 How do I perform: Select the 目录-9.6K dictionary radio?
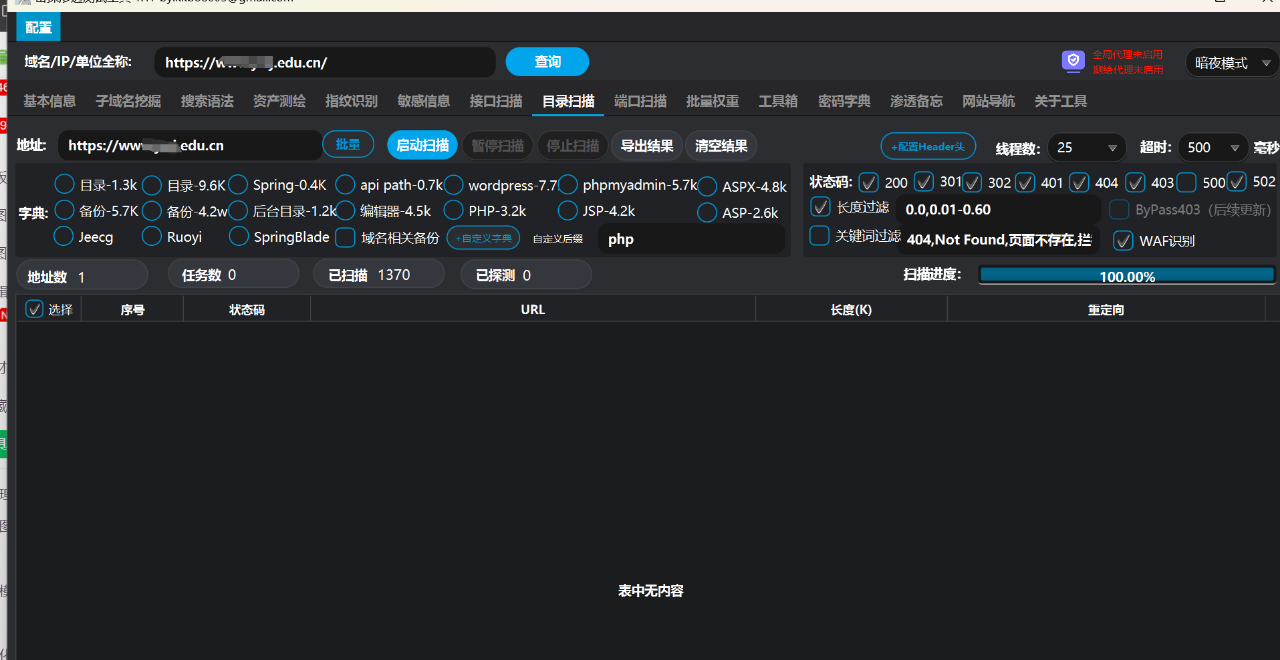[x=152, y=185]
